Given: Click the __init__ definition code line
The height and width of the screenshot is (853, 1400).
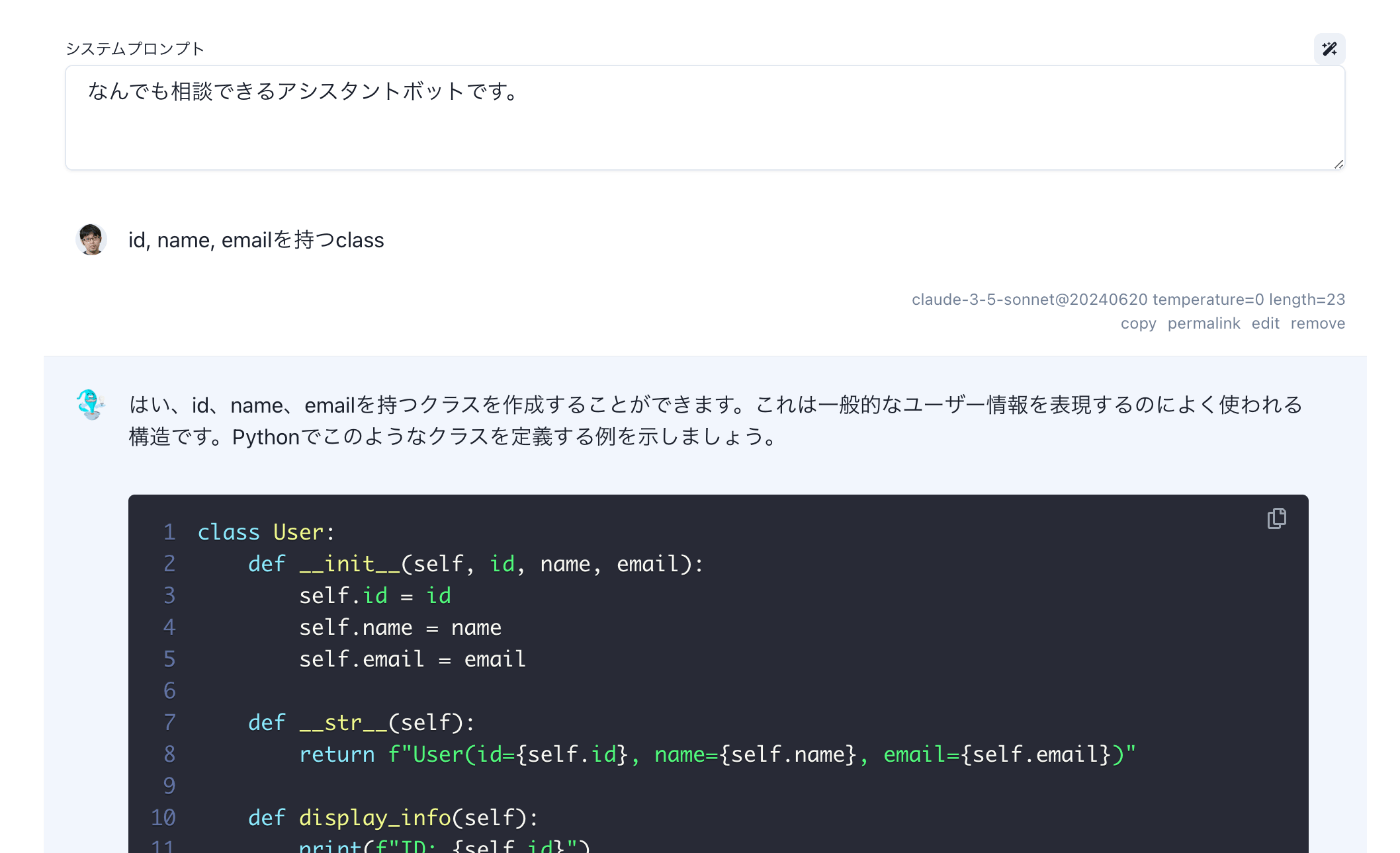Looking at the screenshot, I should 476,564.
